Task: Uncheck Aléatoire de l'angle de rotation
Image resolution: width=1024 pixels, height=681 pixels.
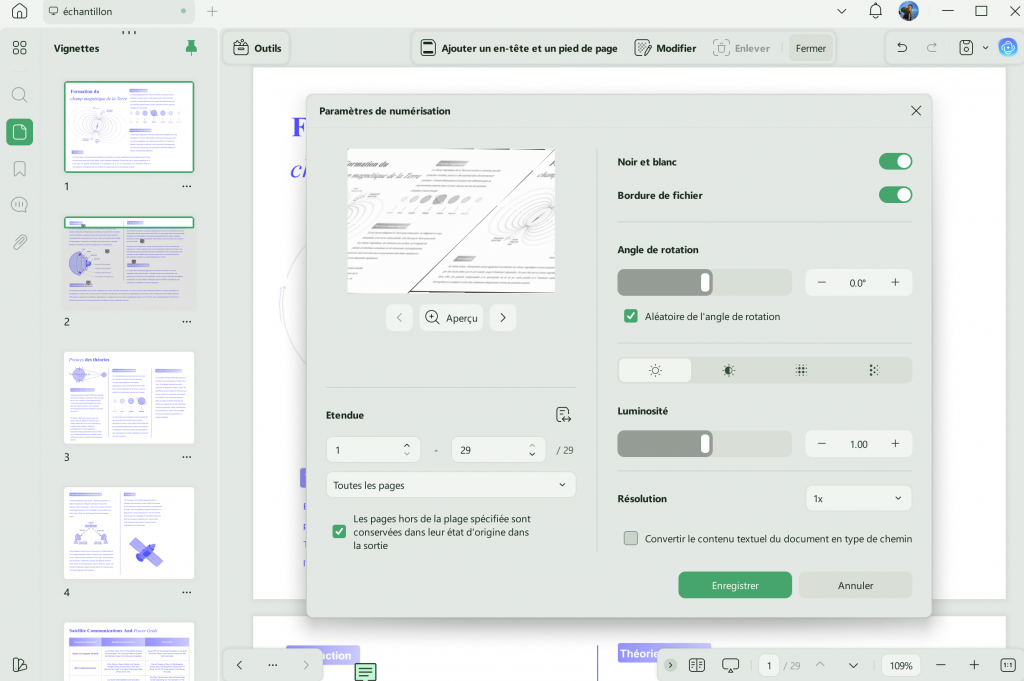Action: (630, 316)
